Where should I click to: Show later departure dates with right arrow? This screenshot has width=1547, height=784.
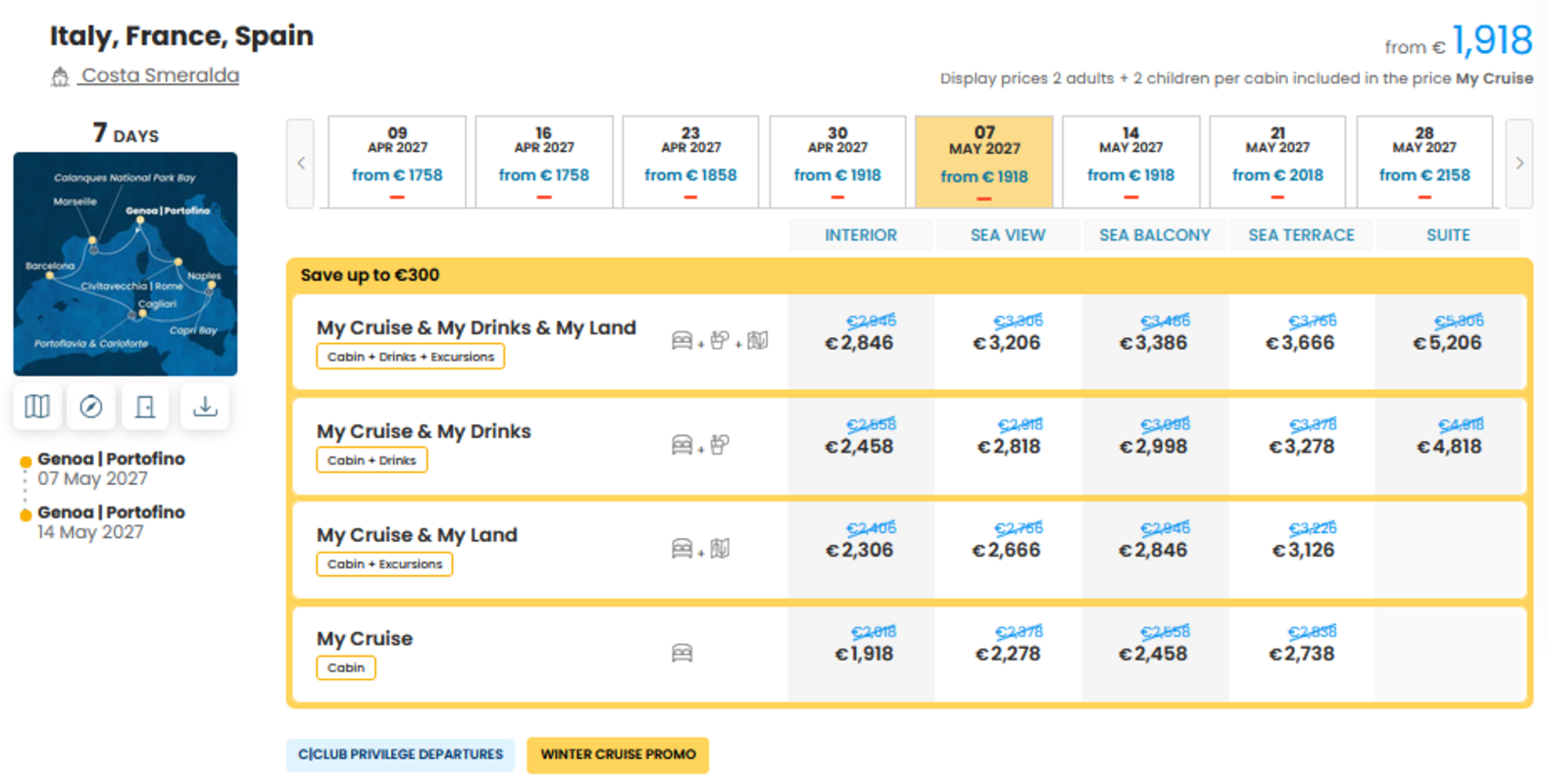click(x=1520, y=163)
